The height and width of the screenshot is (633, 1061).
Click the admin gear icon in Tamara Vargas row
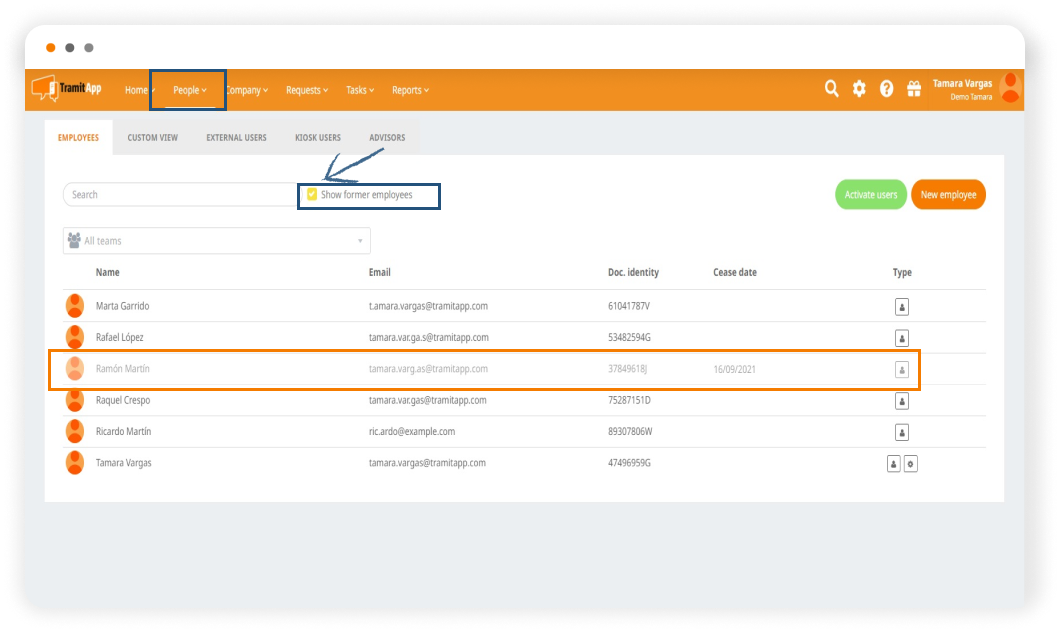[910, 464]
